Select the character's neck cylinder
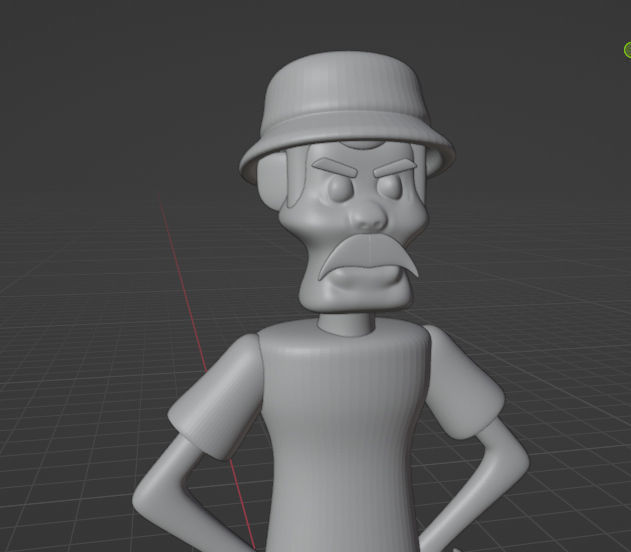The width and height of the screenshot is (631, 552). pos(346,324)
